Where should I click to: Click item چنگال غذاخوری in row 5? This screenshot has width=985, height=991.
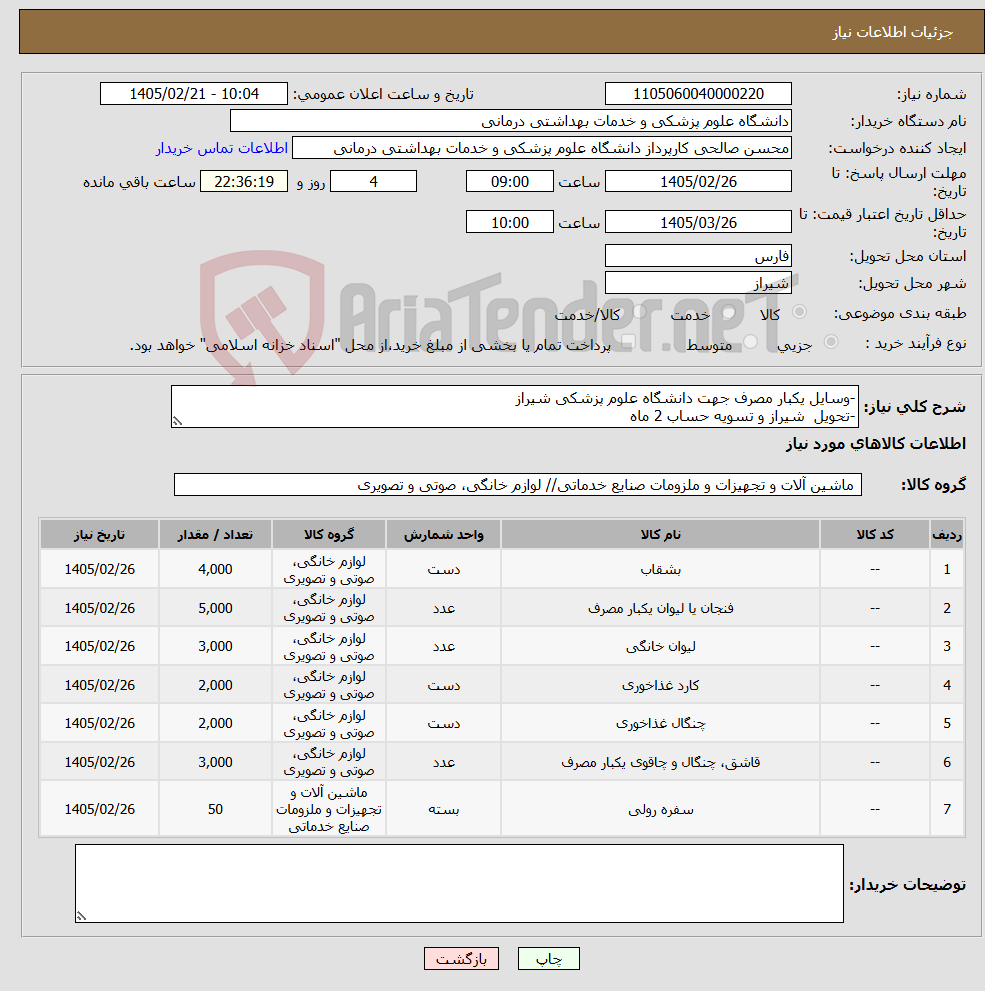coord(660,724)
